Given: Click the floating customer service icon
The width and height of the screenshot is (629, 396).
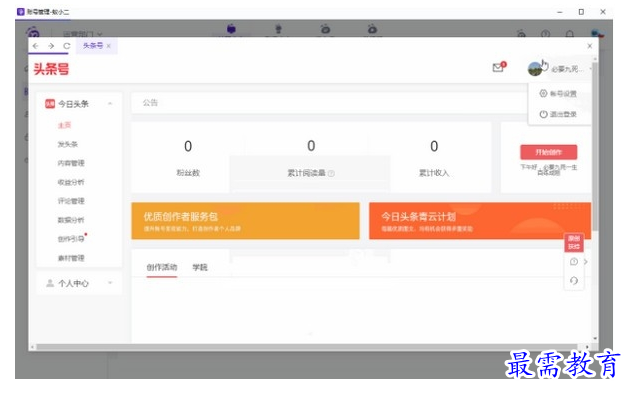Looking at the screenshot, I should click(574, 280).
